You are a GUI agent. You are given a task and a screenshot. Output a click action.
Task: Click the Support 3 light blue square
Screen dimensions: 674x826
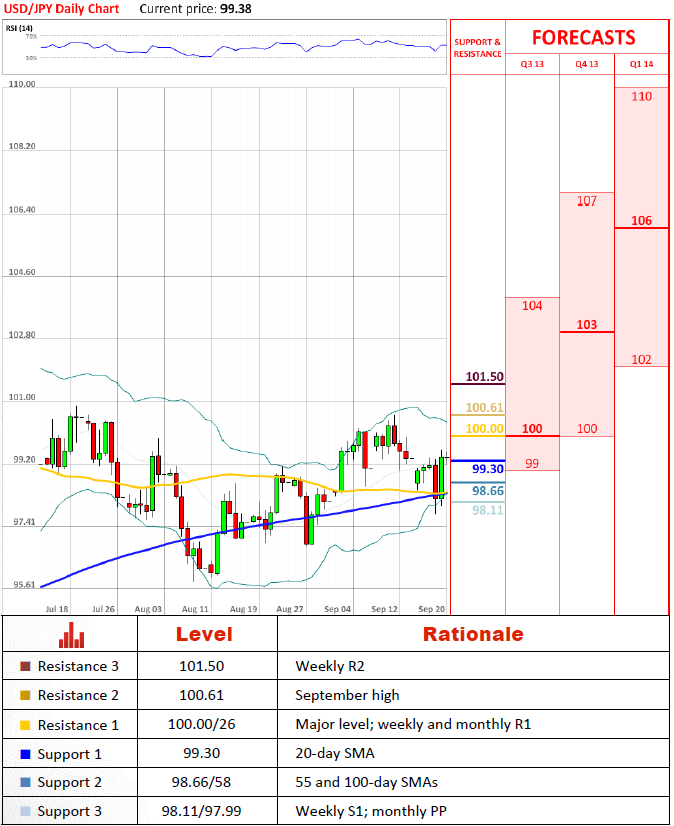[25, 812]
